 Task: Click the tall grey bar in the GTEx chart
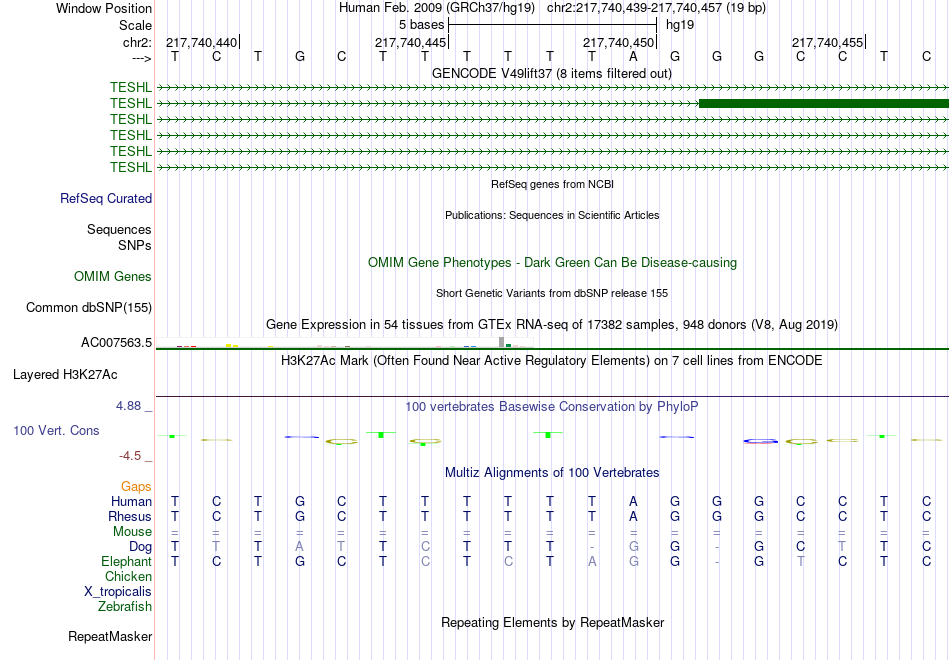501,342
